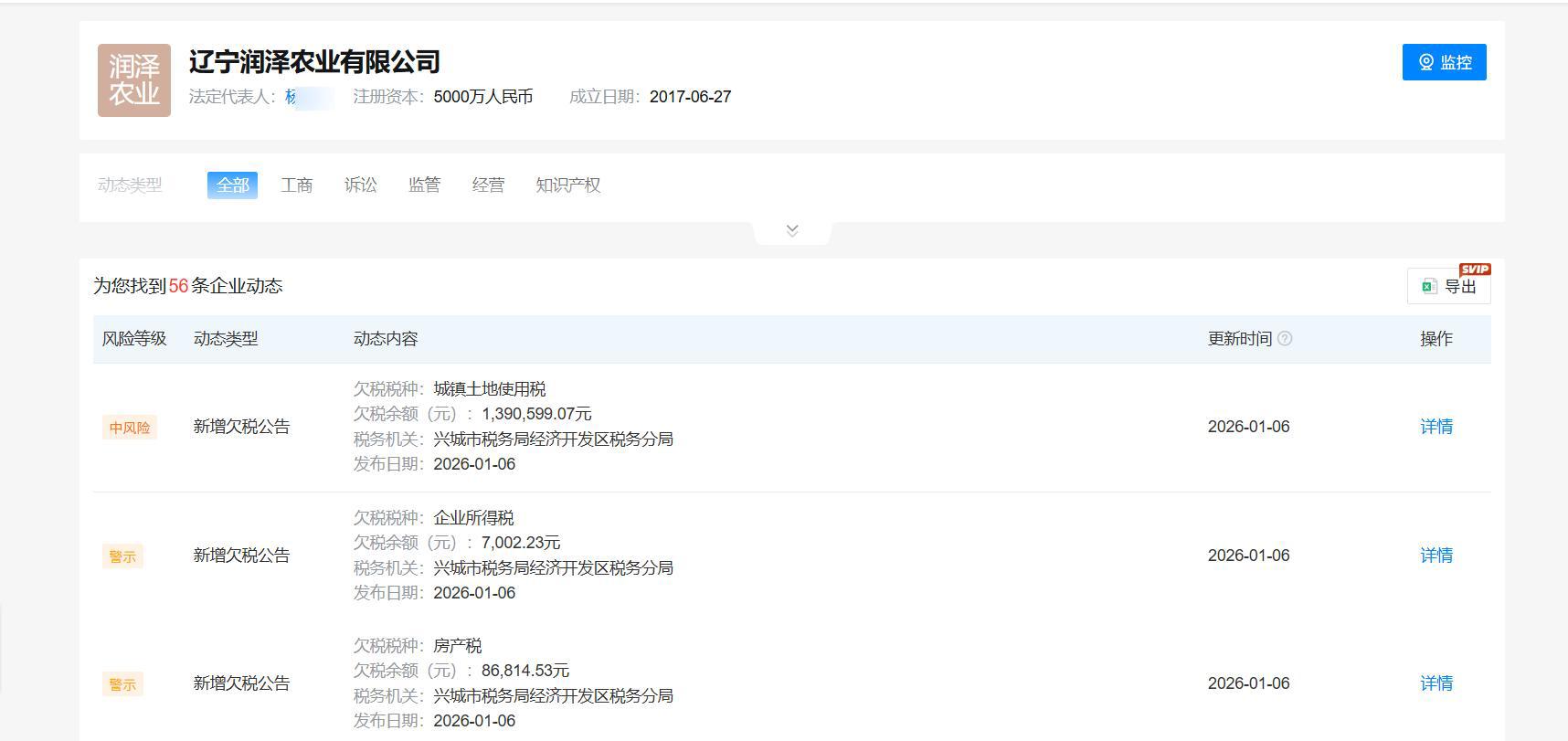Open 详情 for the 城镇土地使用税 record

coord(1436,427)
